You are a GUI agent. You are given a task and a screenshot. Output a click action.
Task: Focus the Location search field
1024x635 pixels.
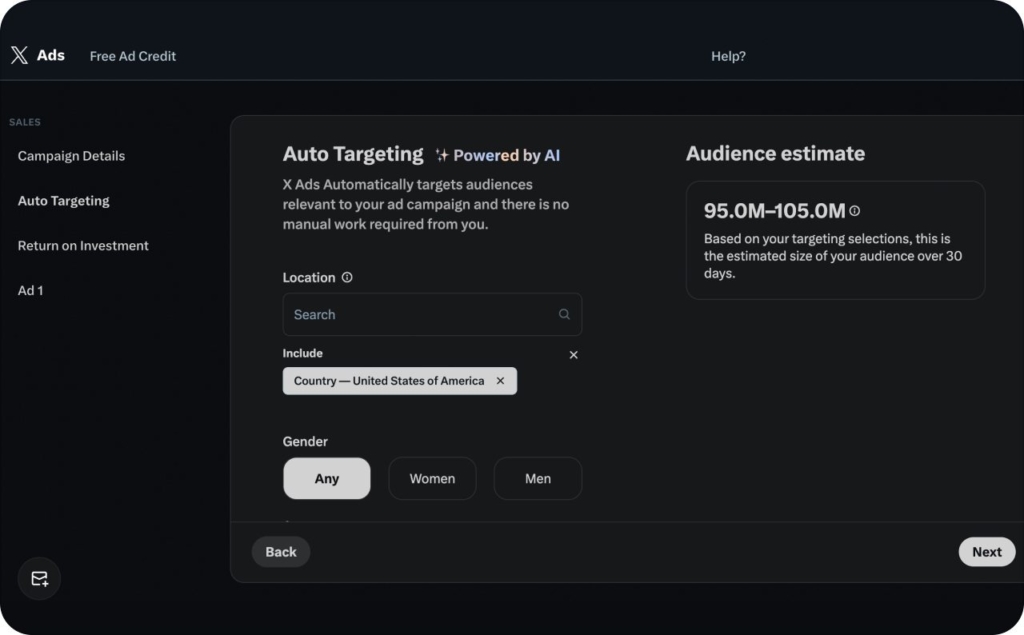coord(432,314)
